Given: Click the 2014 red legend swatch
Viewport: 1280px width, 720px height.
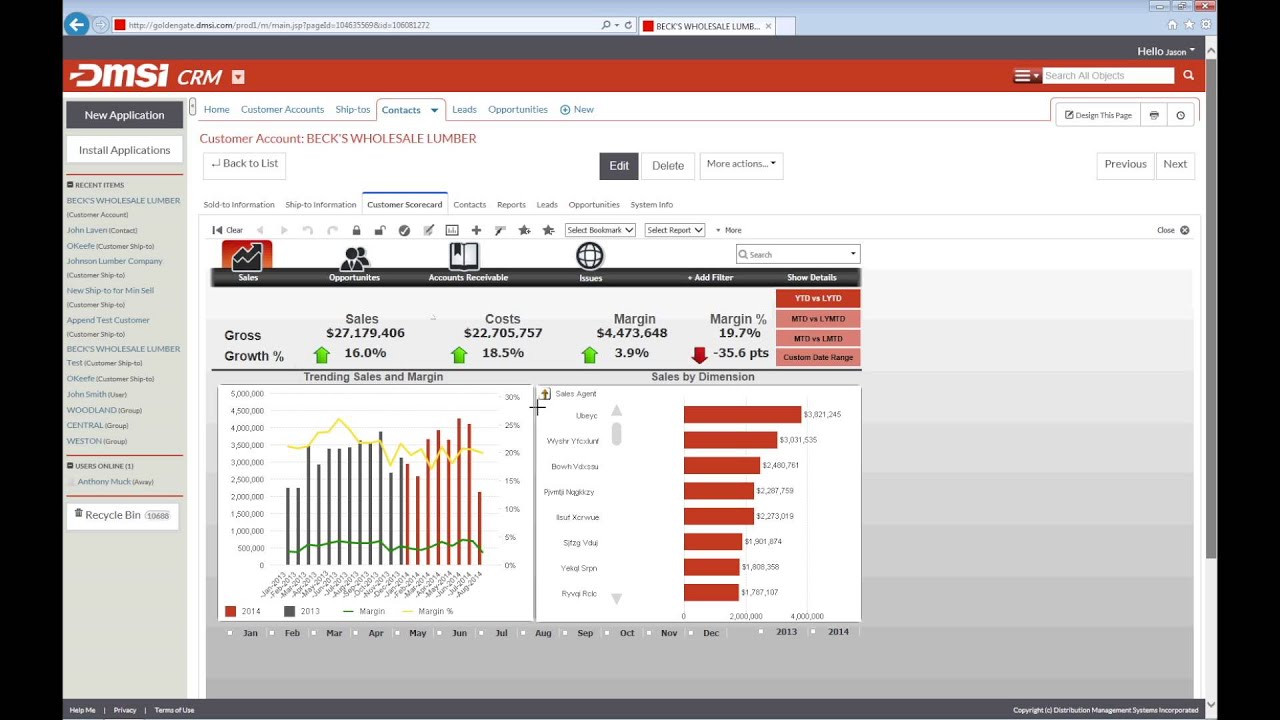Looking at the screenshot, I should click(231, 611).
